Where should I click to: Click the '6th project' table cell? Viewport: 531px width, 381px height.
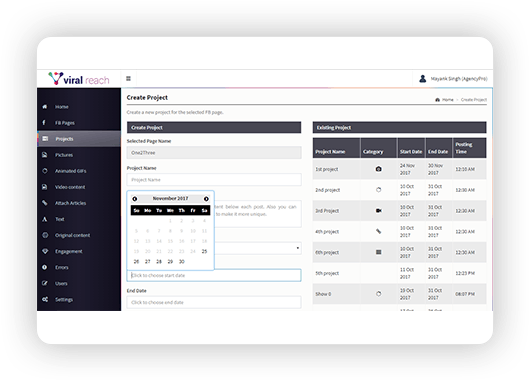coord(336,252)
